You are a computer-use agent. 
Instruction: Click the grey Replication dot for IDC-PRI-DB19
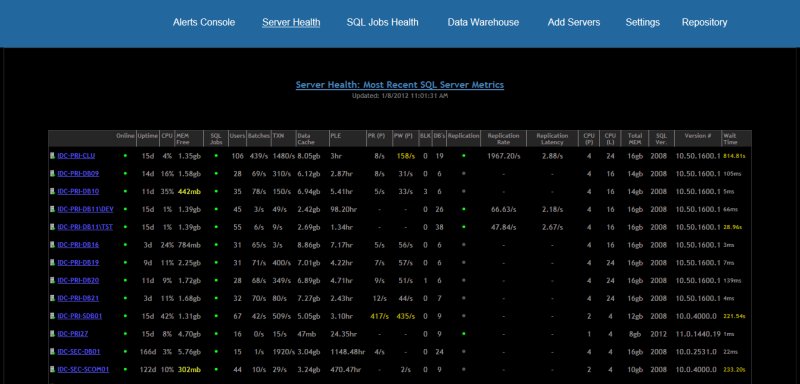(463, 263)
